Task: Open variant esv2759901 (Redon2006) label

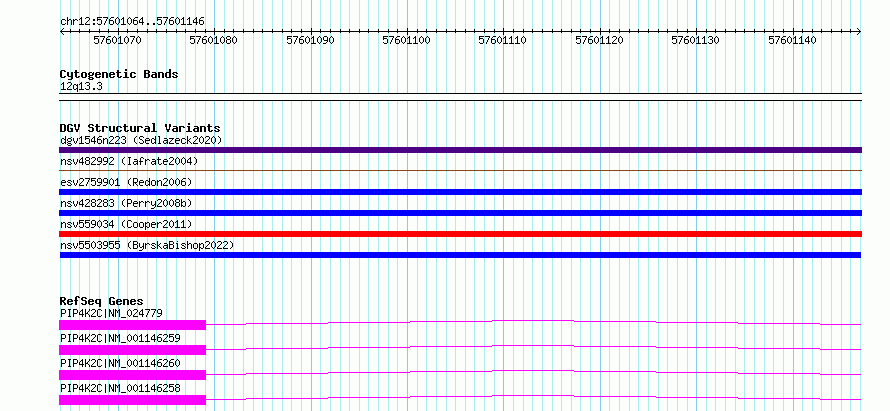Action: pyautogui.click(x=126, y=182)
